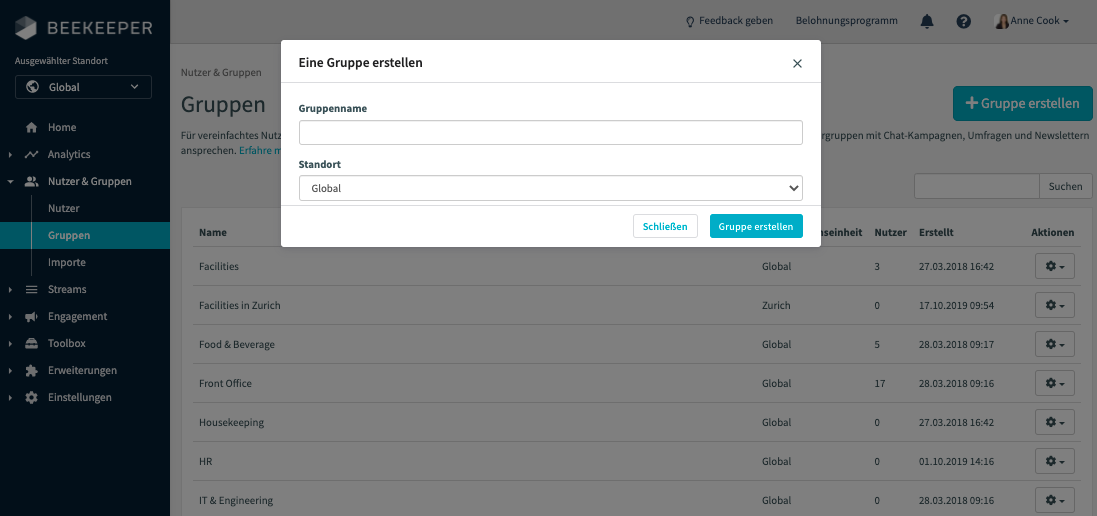Click the Schließen button
The height and width of the screenshot is (516, 1097).
point(665,227)
